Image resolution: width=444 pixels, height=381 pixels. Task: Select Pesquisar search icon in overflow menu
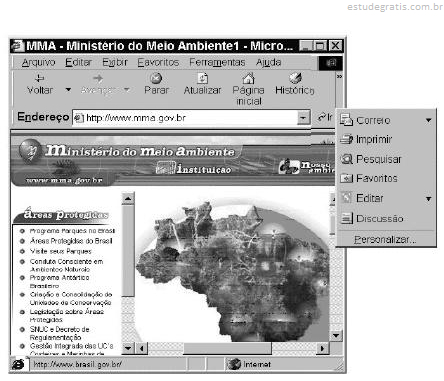tap(346, 159)
